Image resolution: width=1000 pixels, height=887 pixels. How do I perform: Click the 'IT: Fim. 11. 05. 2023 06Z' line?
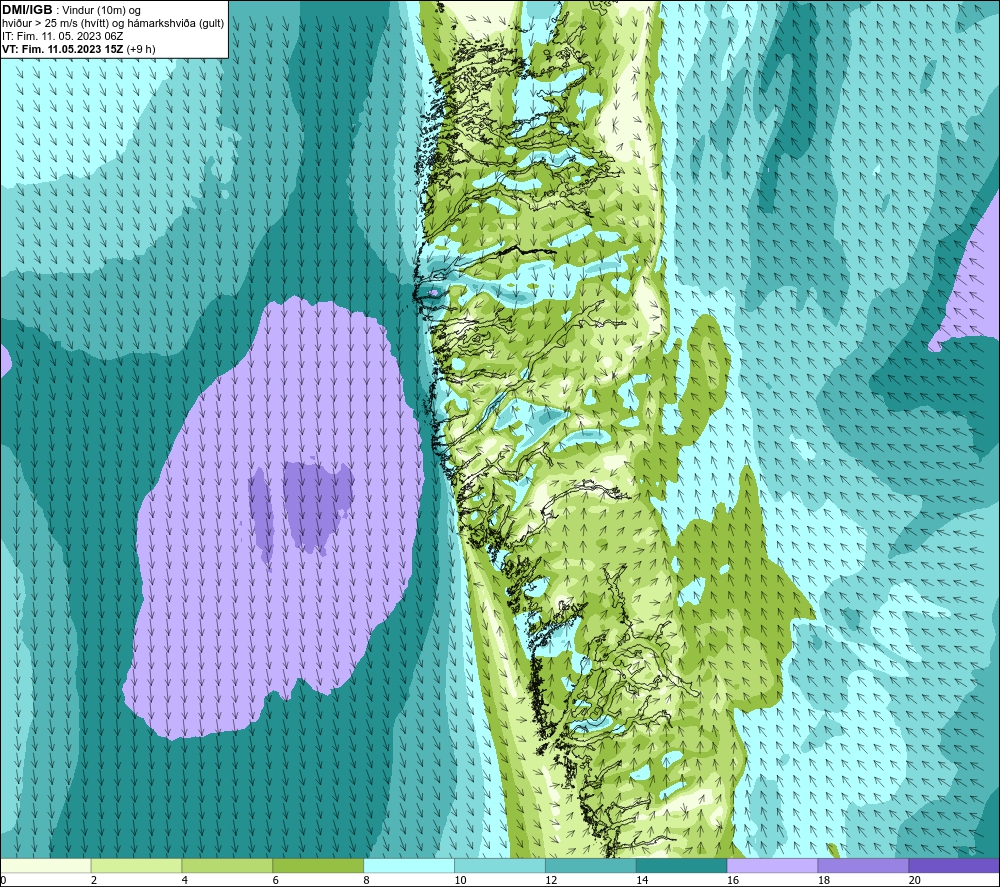pyautogui.click(x=62, y=36)
